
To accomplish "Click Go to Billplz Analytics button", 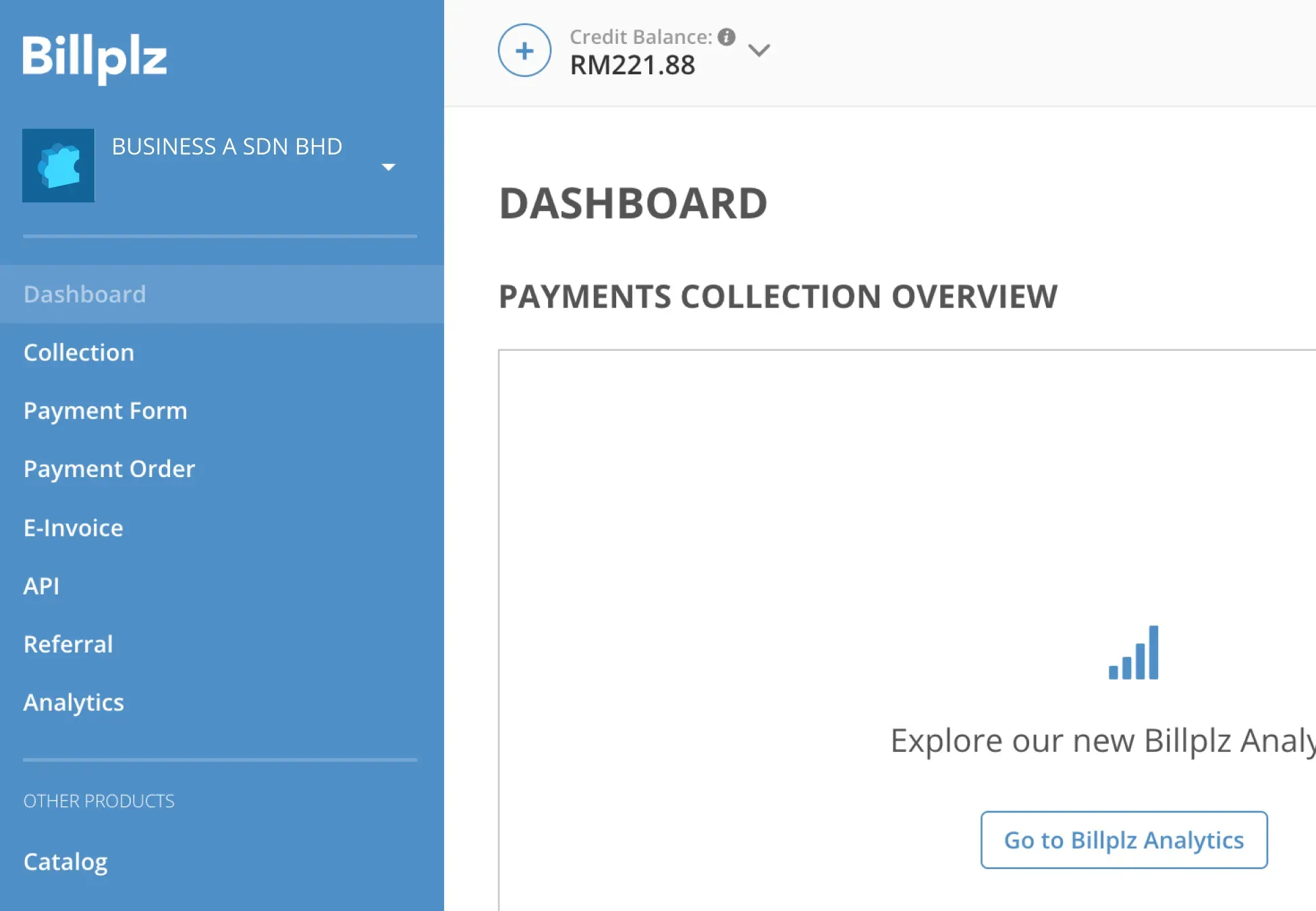I will [1124, 840].
